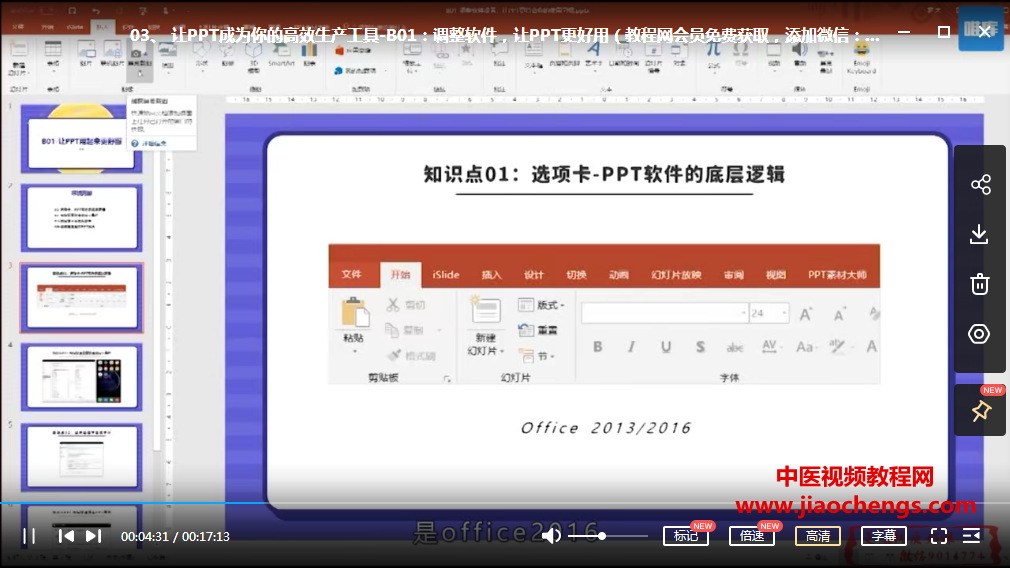Viewport: 1010px width, 568px height.
Task: Click the font name box on slide
Action: click(x=665, y=313)
